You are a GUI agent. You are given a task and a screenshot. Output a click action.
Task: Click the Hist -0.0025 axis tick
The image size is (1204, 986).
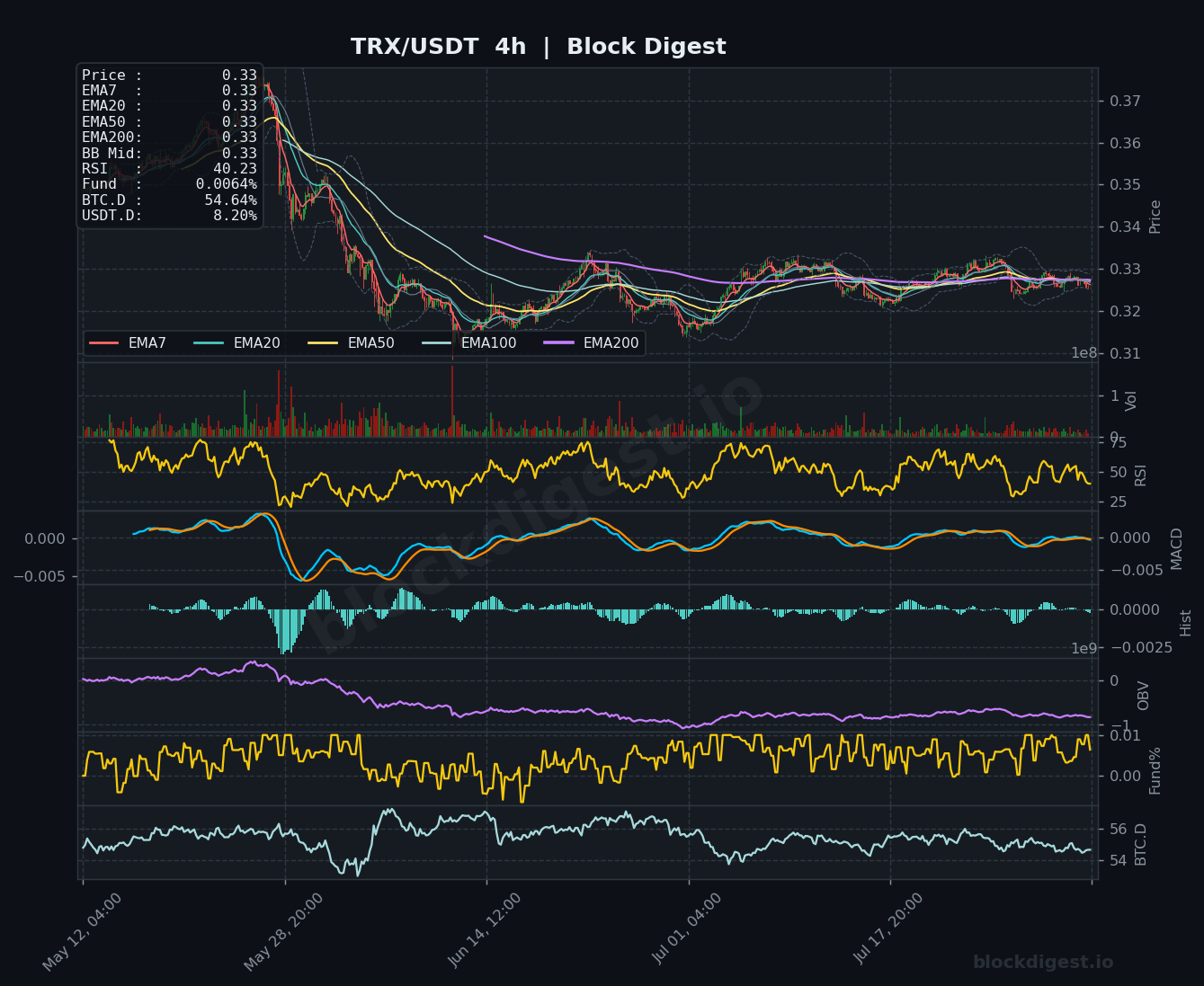[1140, 648]
